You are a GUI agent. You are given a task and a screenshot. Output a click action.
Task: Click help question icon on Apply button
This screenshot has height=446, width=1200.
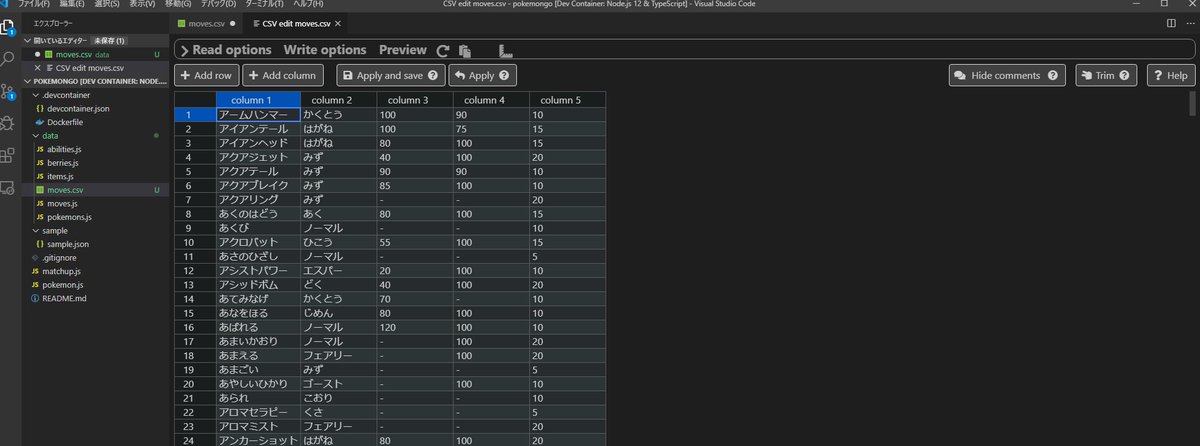504,75
